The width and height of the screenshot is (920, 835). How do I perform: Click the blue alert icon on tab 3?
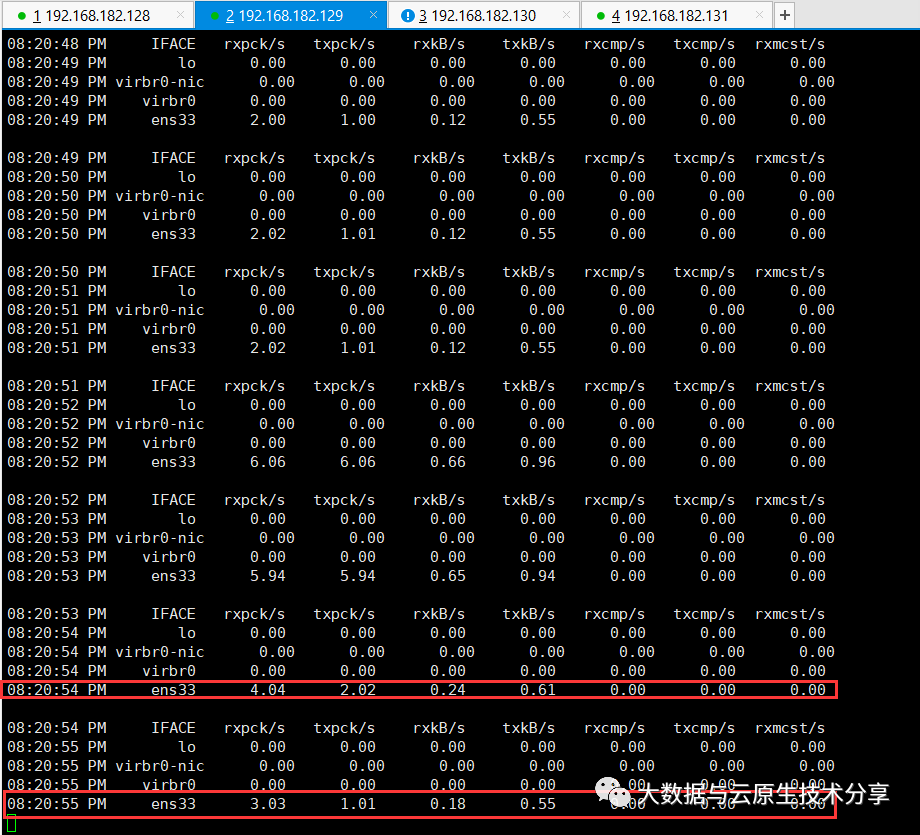407,16
